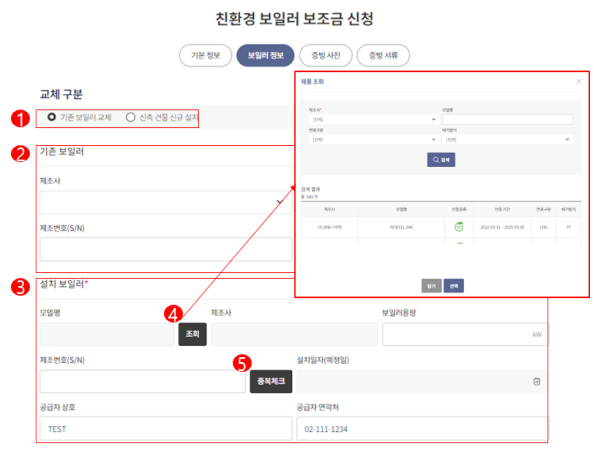Select the 신축 건물 신규 설치 radio option
The width and height of the screenshot is (594, 455).
click(x=130, y=117)
